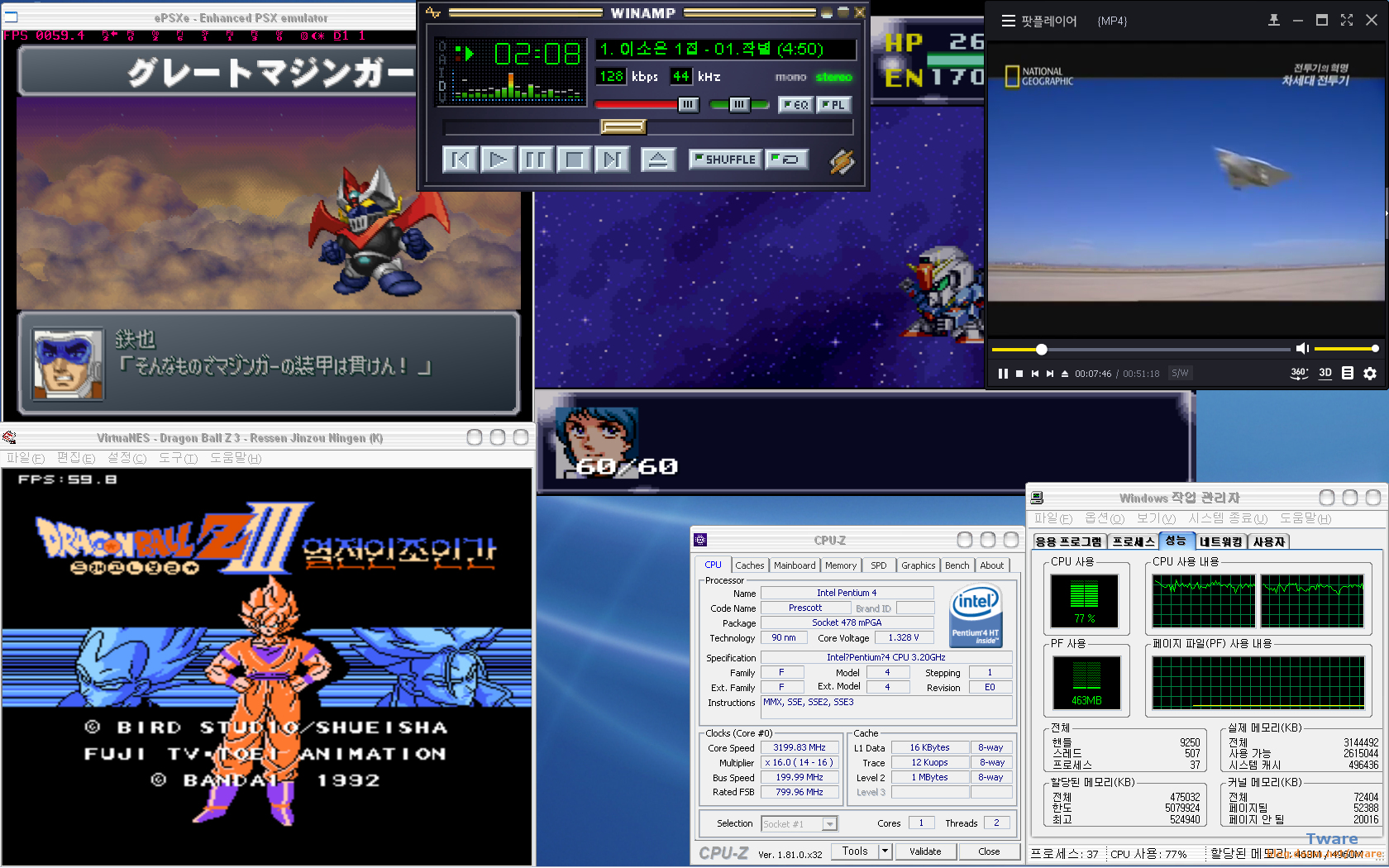Switch to CPU-Z SPD tab
This screenshot has height=868, width=1389.
click(x=879, y=565)
